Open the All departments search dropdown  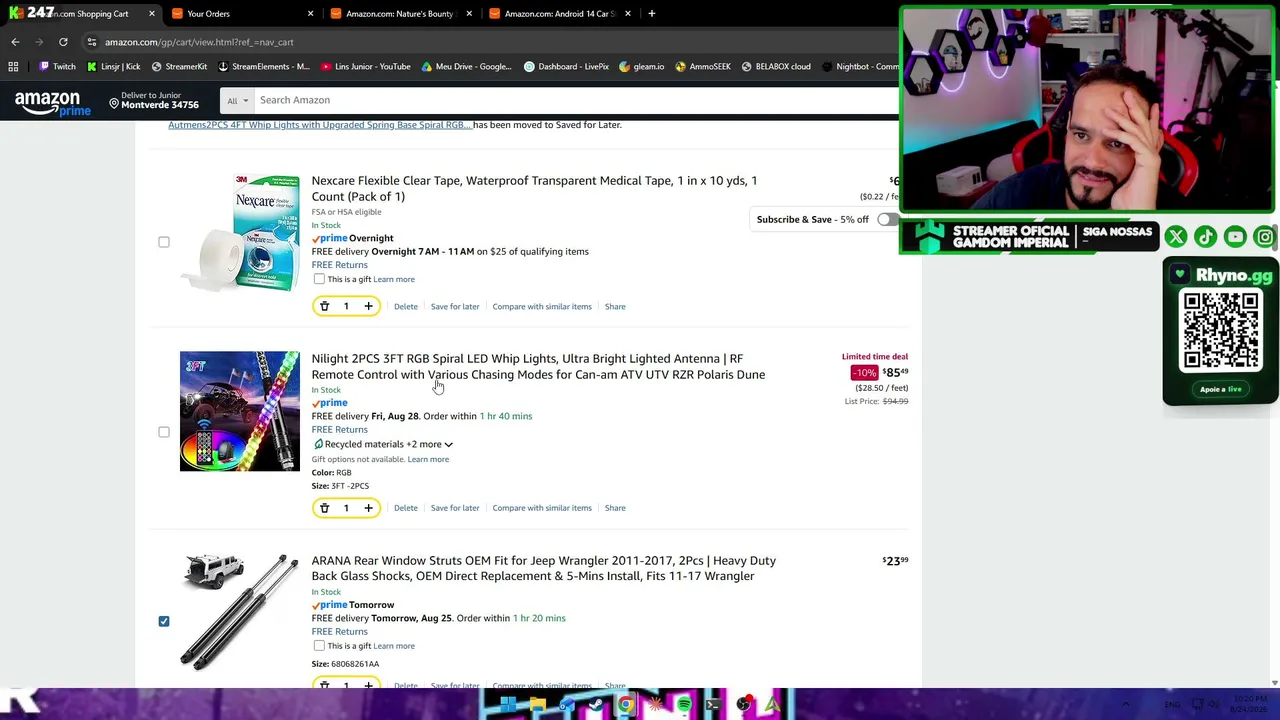[x=237, y=100]
